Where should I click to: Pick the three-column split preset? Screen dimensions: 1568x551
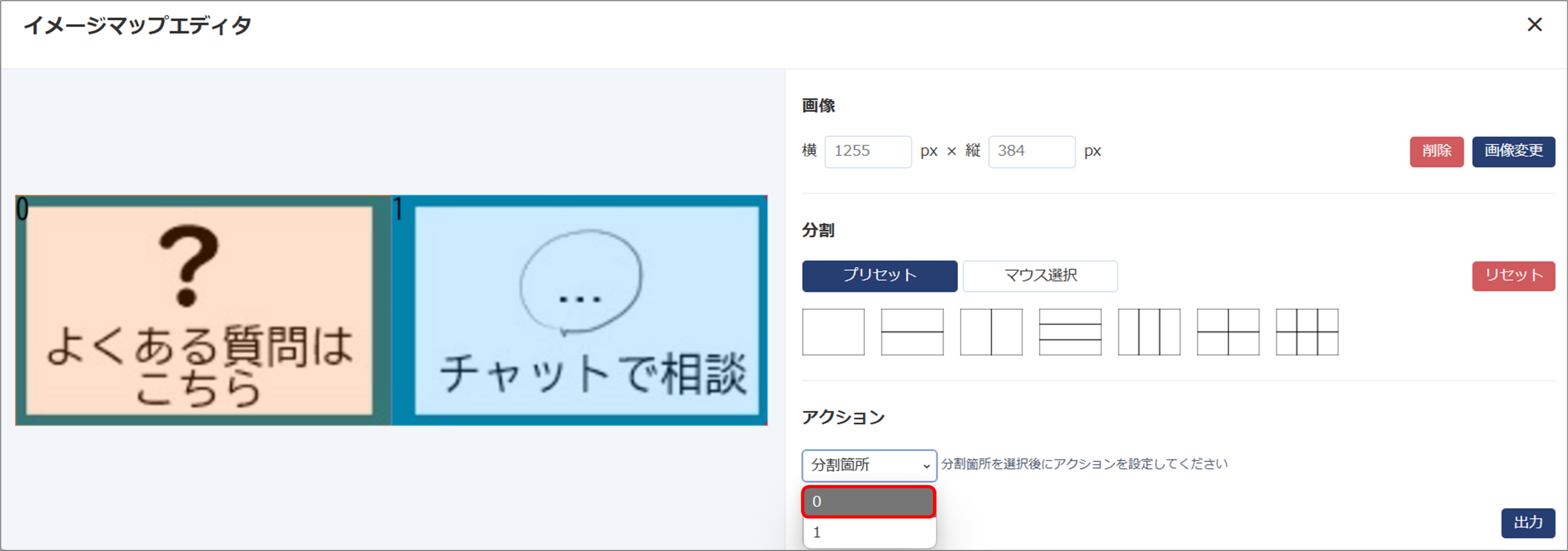1149,332
